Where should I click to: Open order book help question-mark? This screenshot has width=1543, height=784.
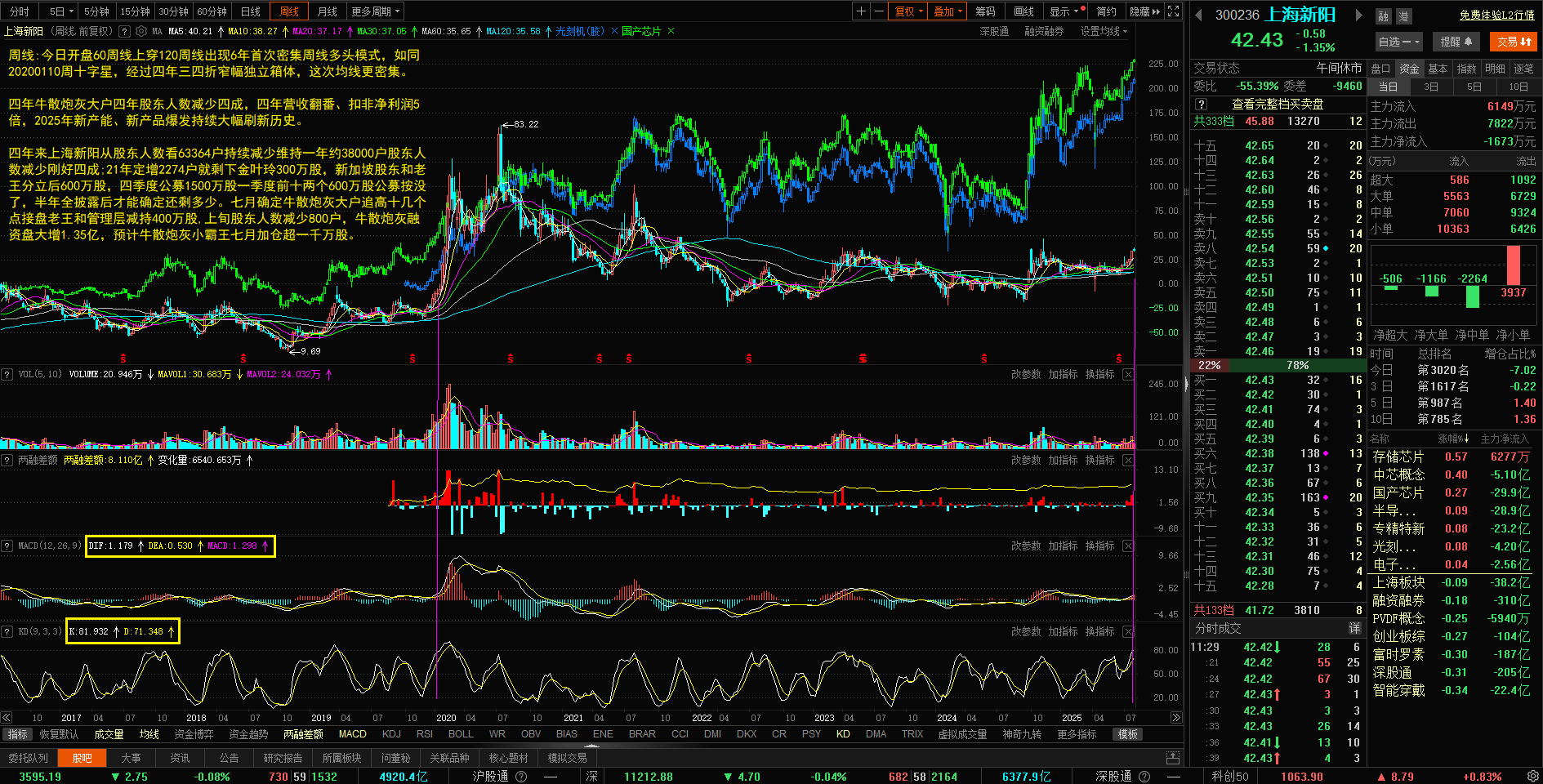tap(1201, 105)
